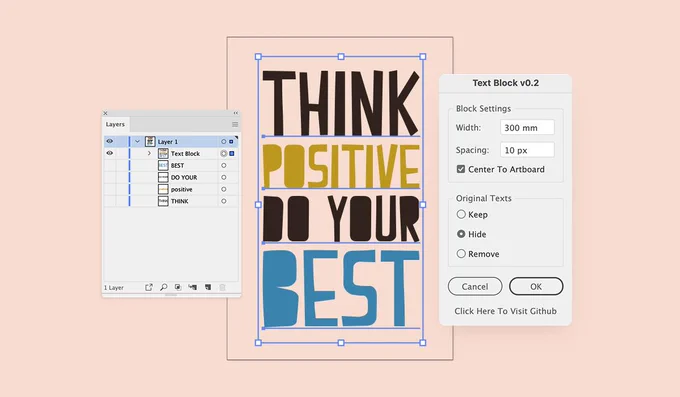Select the Hide radio button
This screenshot has height=397, width=680.
461,234
